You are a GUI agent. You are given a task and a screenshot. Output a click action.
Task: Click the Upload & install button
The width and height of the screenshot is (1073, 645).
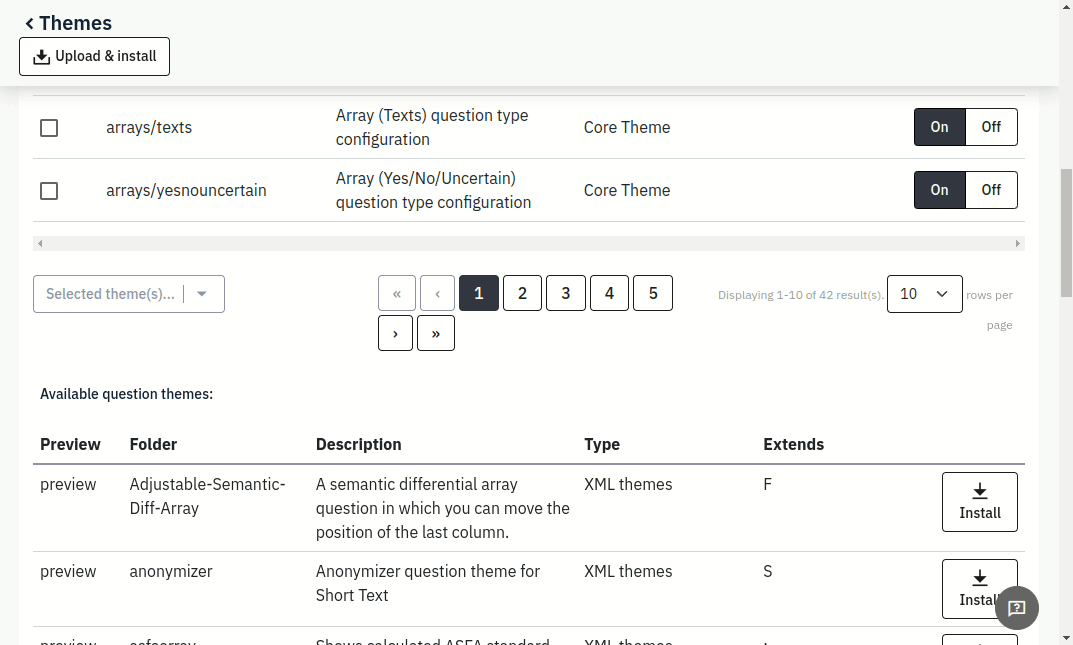94,57
